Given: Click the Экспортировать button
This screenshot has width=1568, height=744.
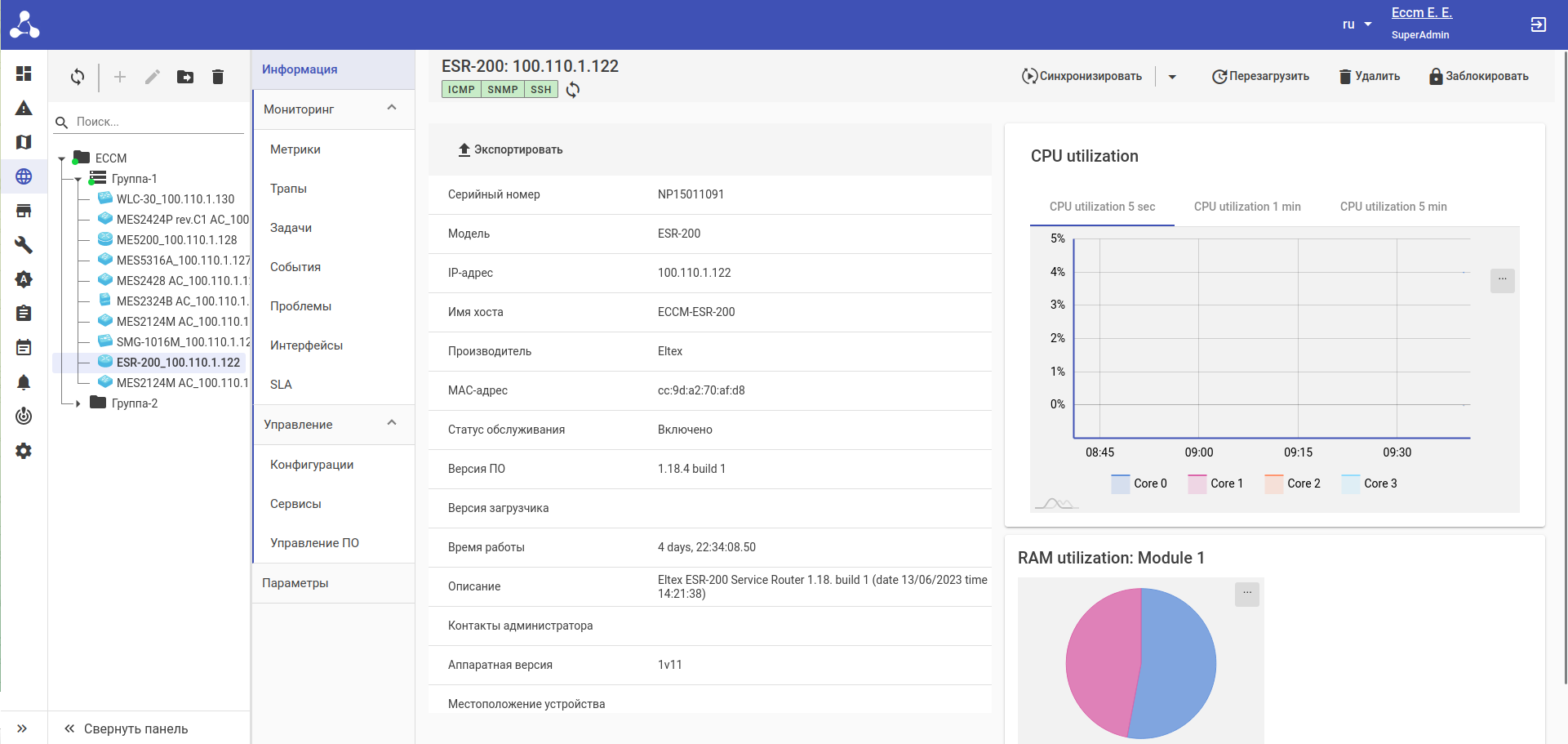Looking at the screenshot, I should pos(510,149).
